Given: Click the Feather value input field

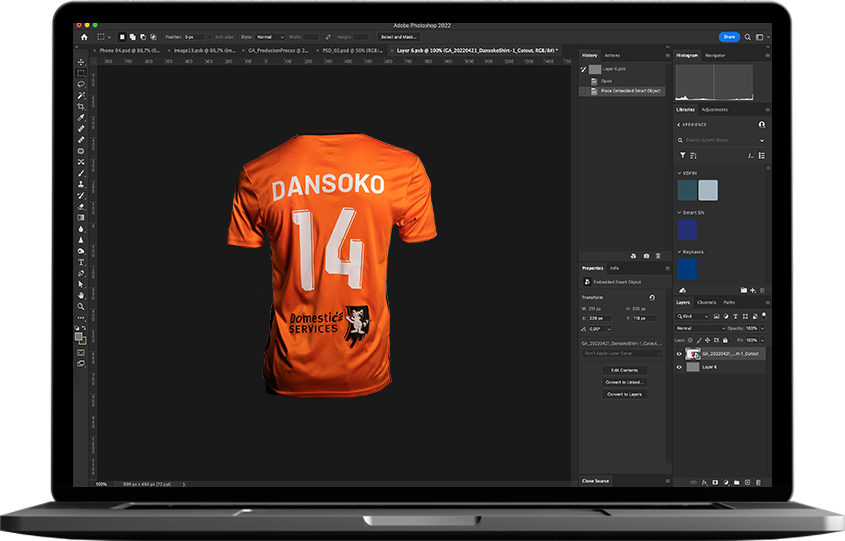Looking at the screenshot, I should click(194, 37).
